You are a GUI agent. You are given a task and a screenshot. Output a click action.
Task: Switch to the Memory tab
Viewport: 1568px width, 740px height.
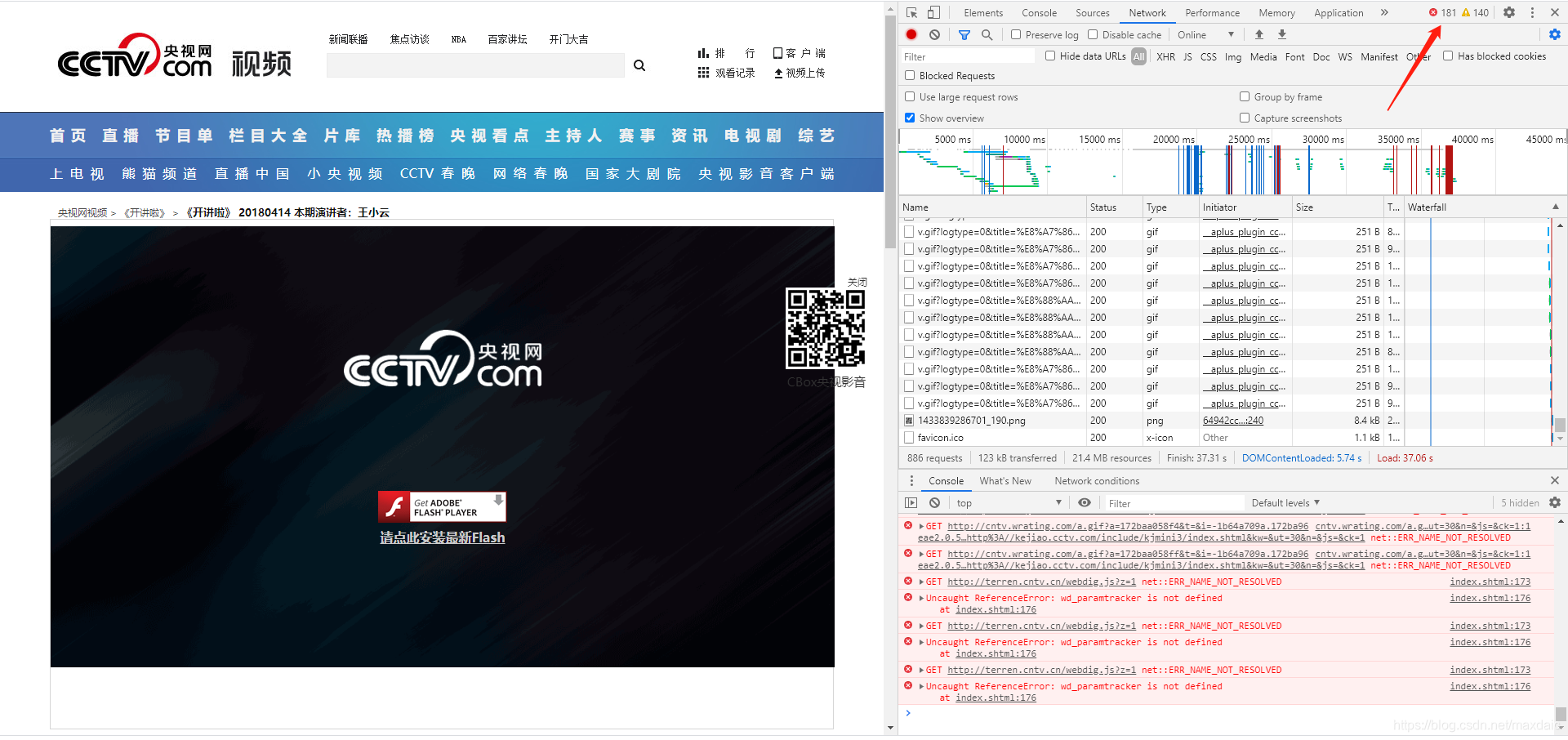point(1276,12)
